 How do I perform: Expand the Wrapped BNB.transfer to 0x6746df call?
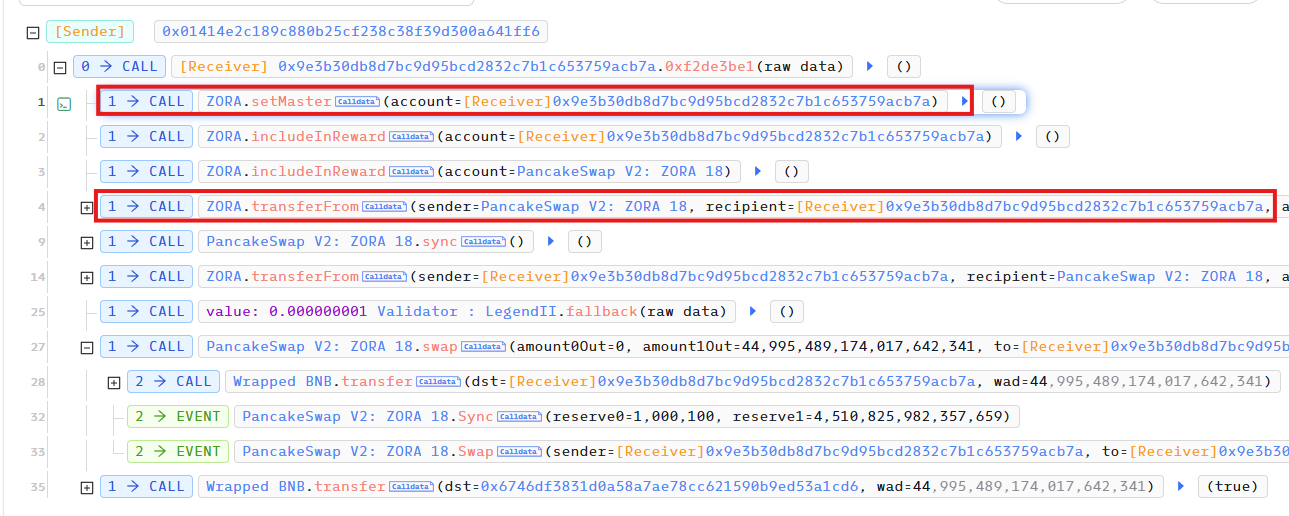coord(87,487)
